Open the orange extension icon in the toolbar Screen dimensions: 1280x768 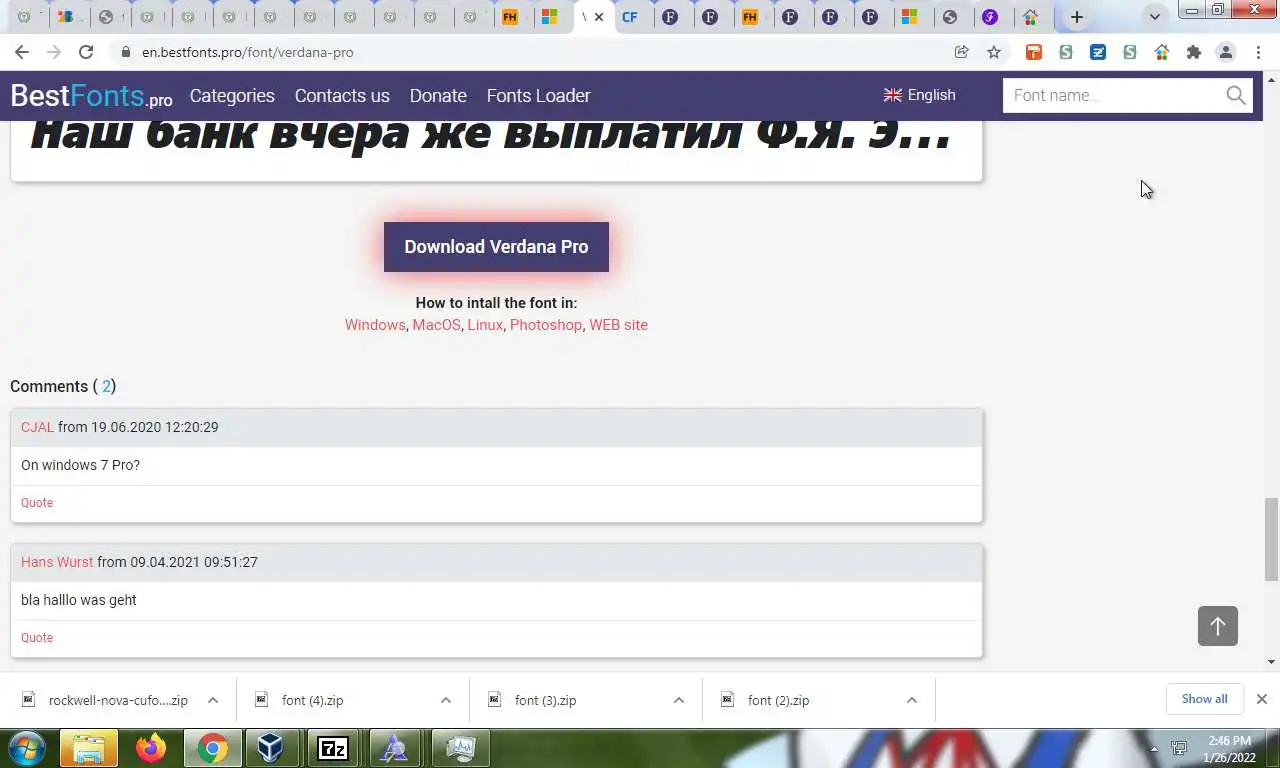pos(1034,52)
